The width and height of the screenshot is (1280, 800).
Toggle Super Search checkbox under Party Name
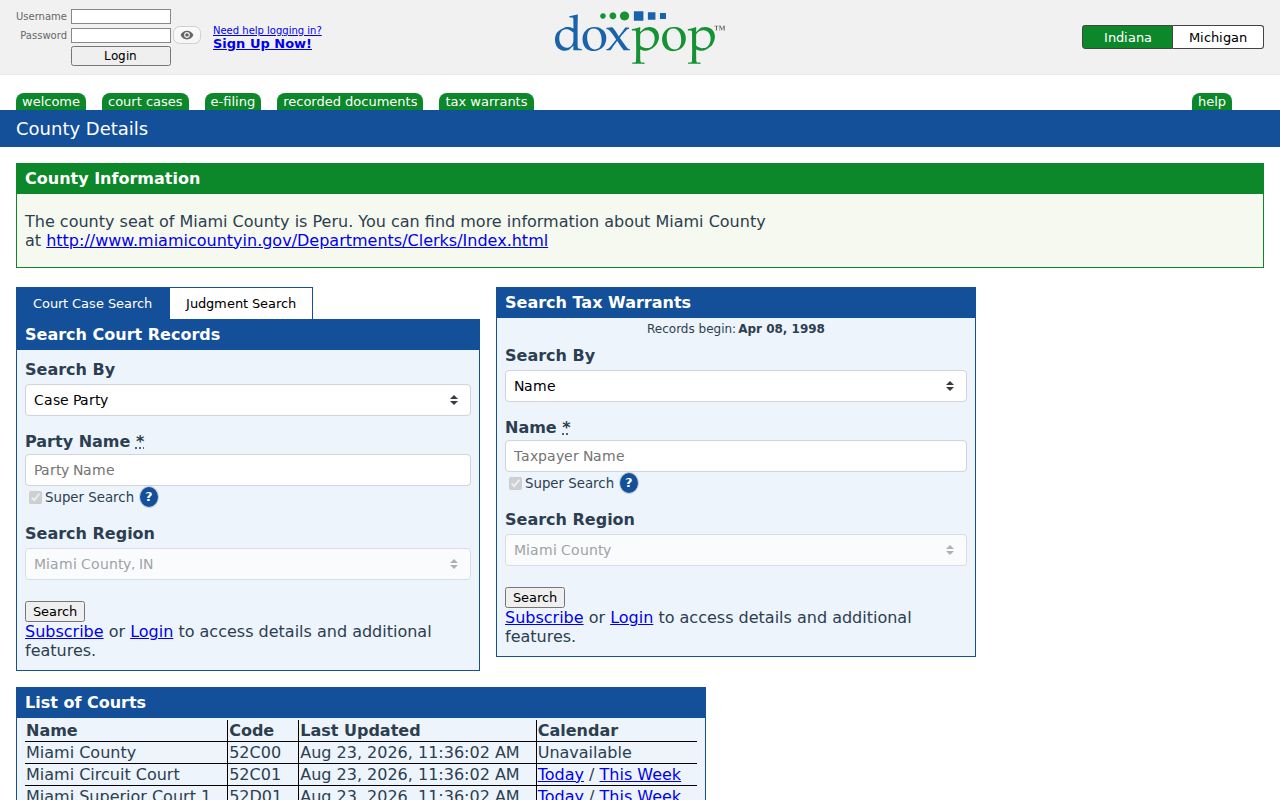(x=35, y=497)
